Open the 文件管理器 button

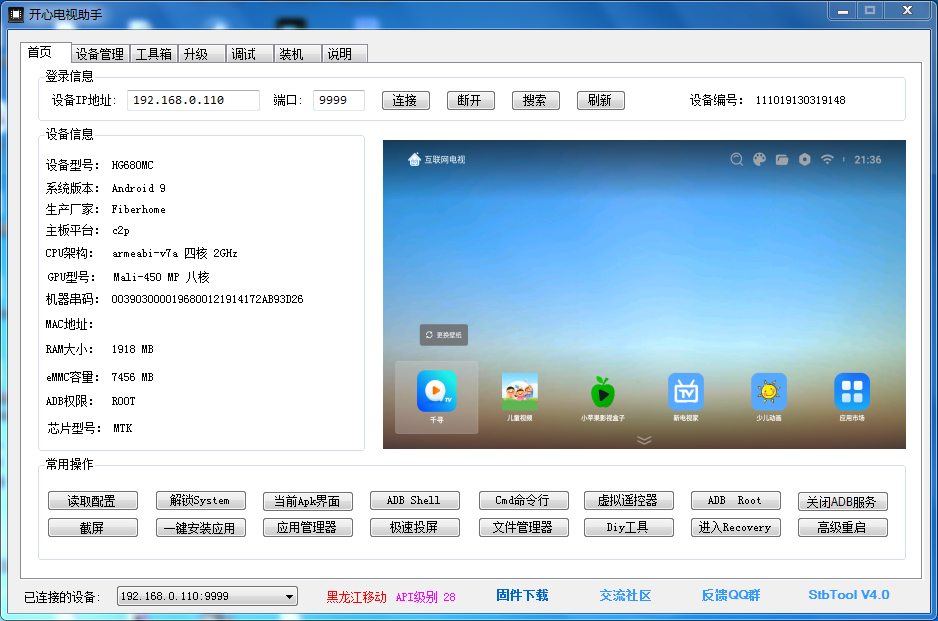[x=523, y=528]
